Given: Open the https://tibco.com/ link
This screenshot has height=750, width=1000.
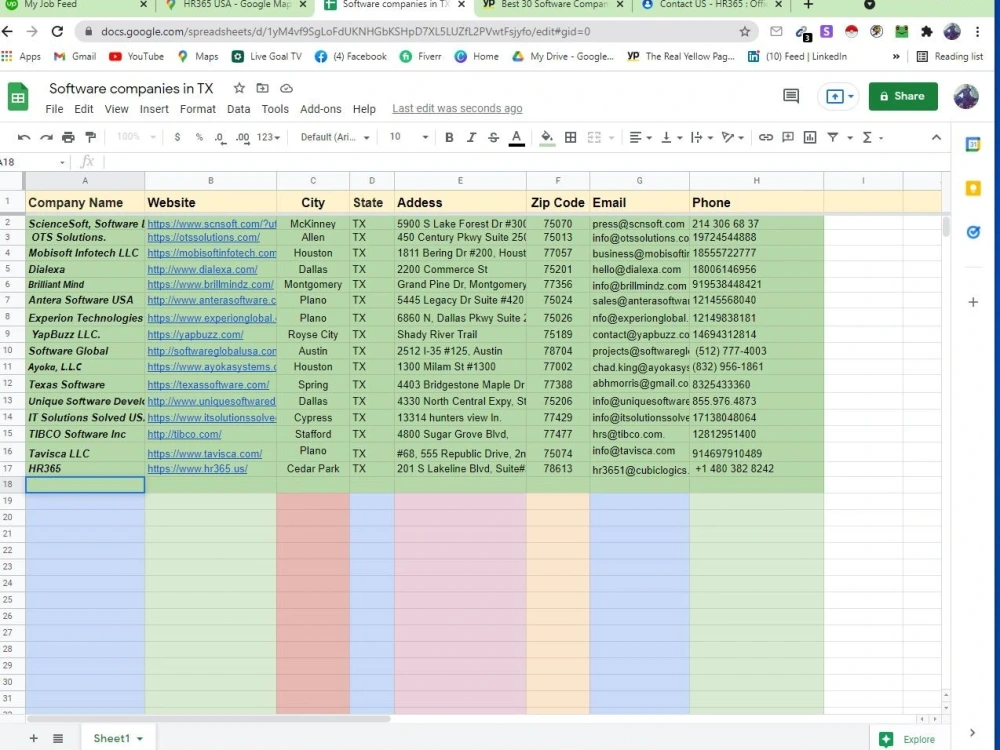Looking at the screenshot, I should point(184,434).
